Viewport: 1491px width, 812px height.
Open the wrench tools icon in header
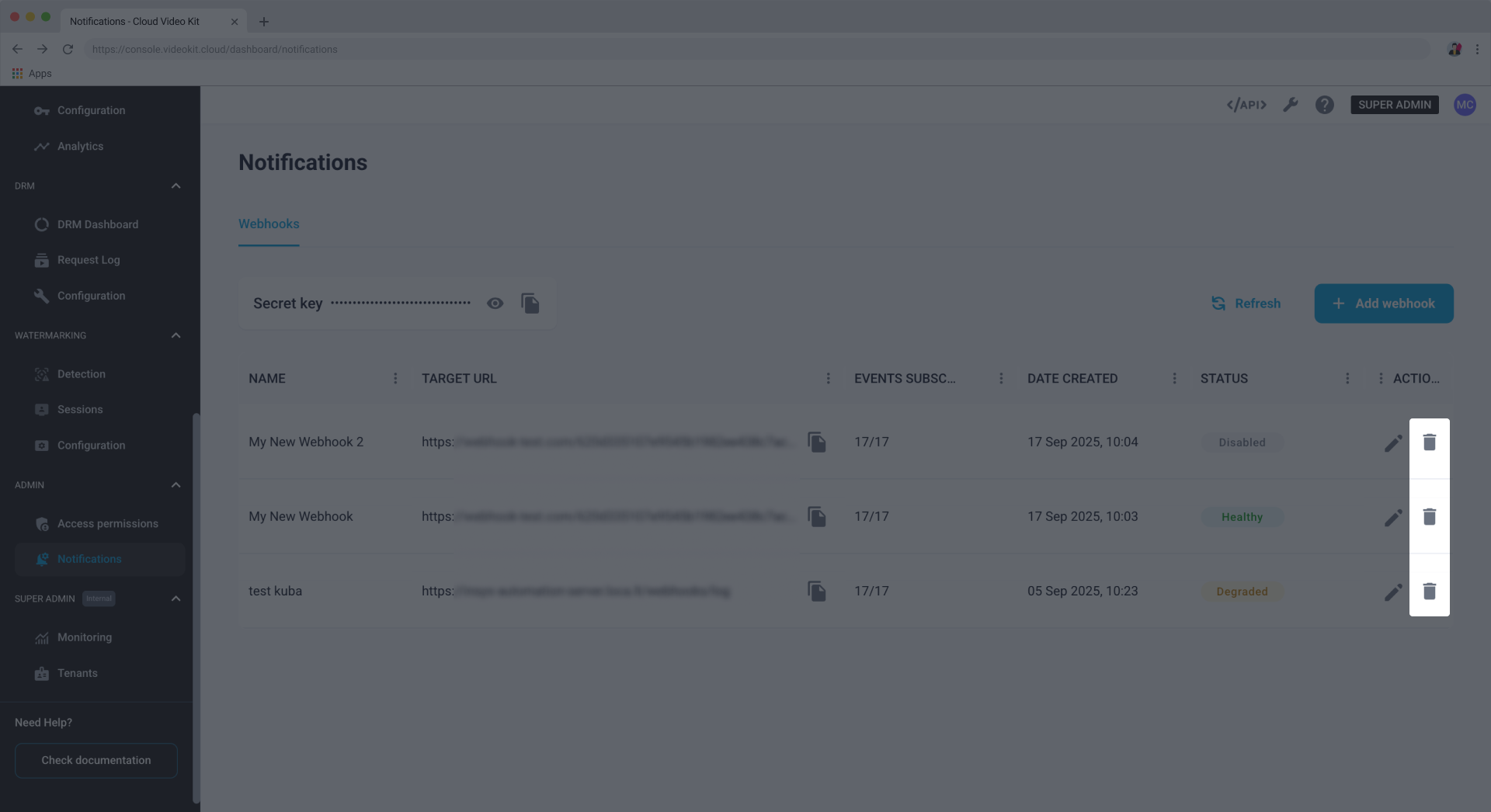pos(1291,105)
